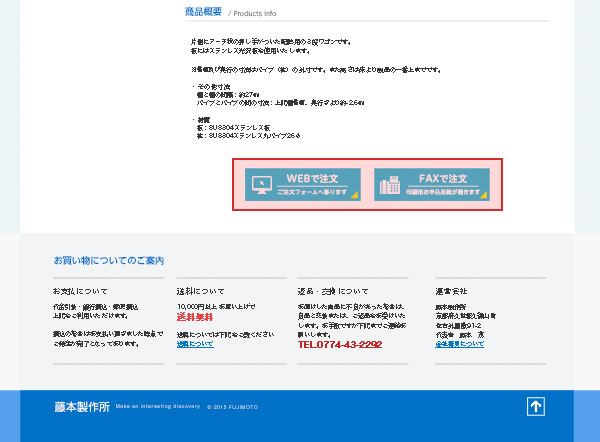600x442 pixels.
Task: Select the お支払について column heading
Action: [x=81, y=291]
